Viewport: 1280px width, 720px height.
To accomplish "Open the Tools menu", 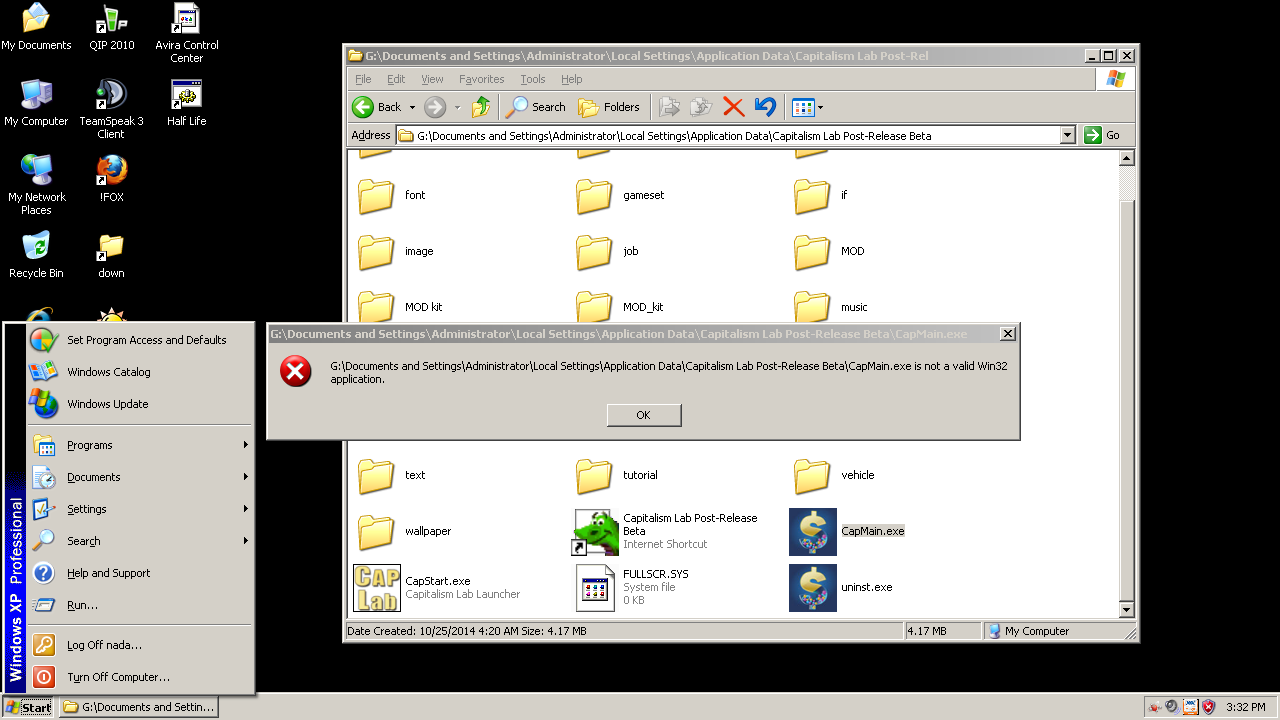I will point(533,79).
